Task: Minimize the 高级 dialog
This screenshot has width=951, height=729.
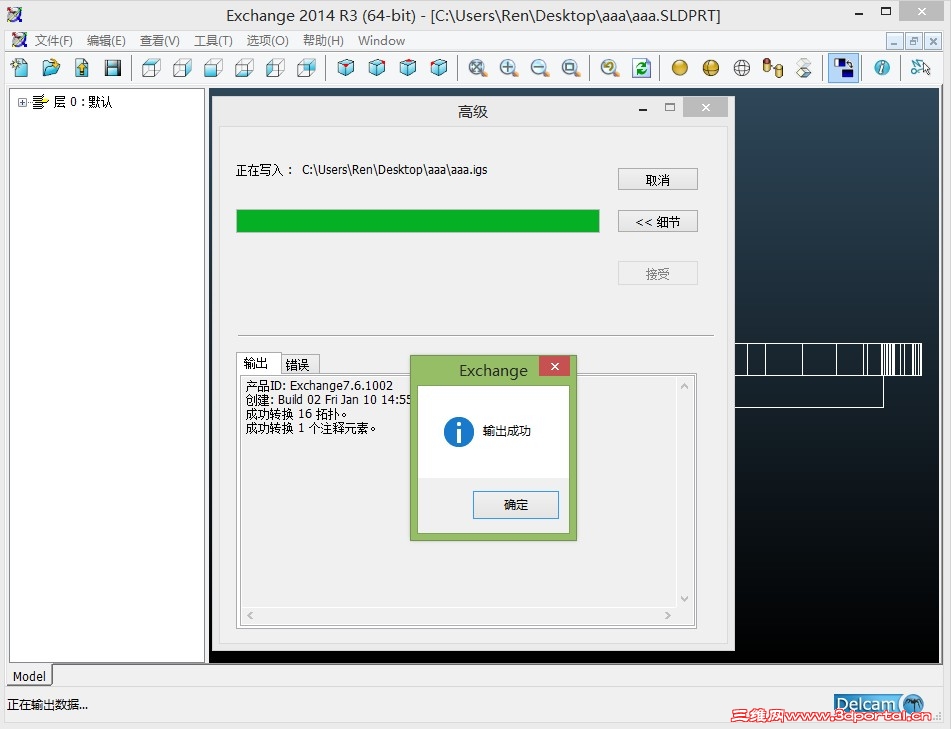Action: tap(643, 108)
